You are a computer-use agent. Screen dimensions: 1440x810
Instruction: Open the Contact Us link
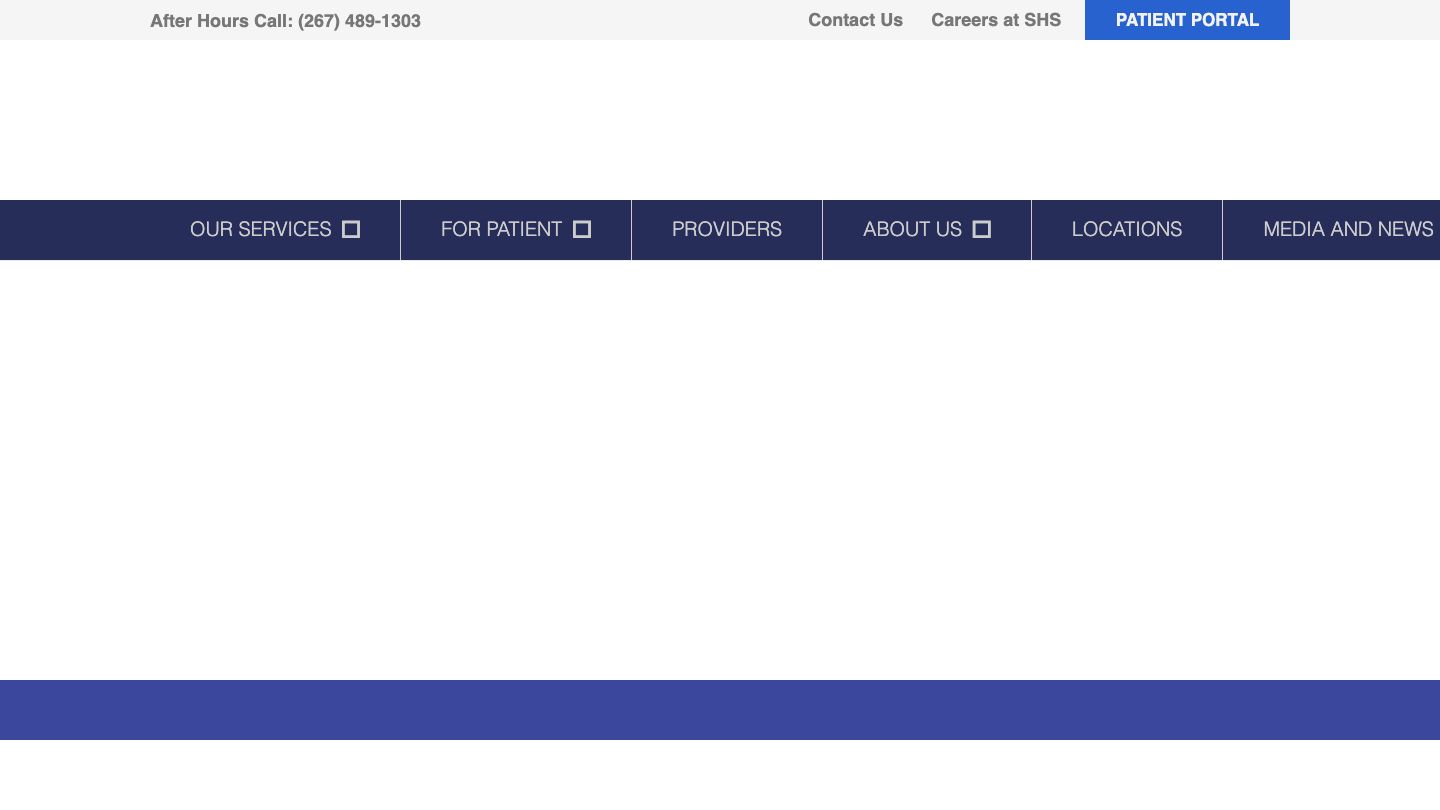pos(855,20)
